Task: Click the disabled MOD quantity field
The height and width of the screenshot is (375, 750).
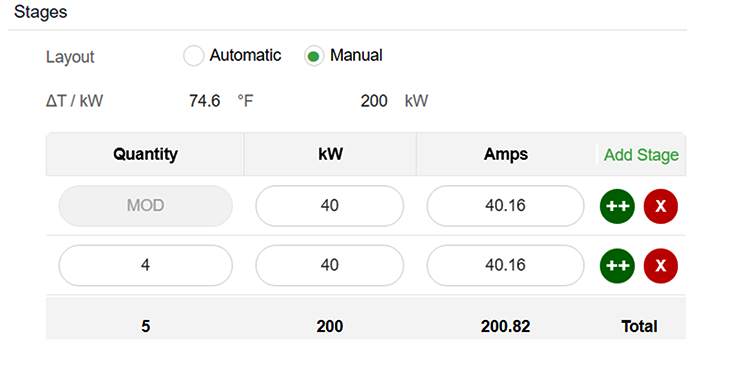Action: (145, 206)
